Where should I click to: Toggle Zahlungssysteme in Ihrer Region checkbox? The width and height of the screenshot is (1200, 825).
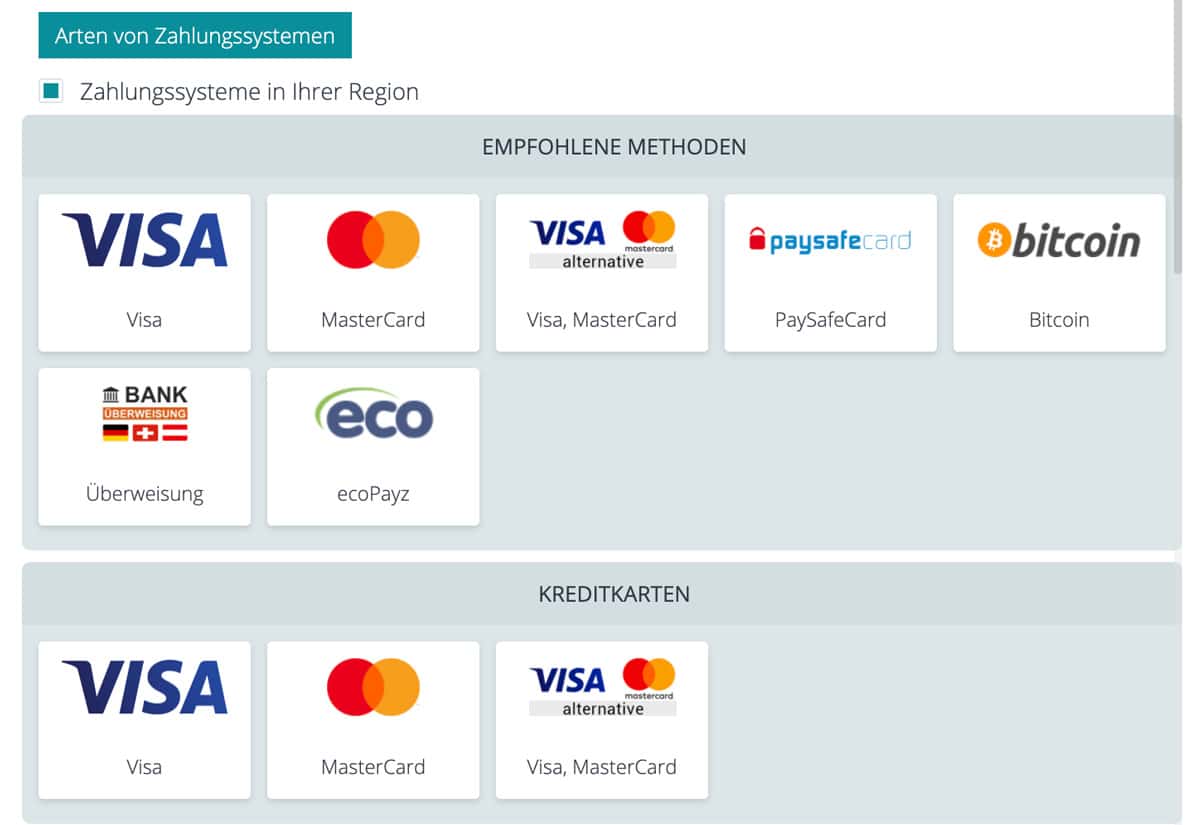coord(50,91)
